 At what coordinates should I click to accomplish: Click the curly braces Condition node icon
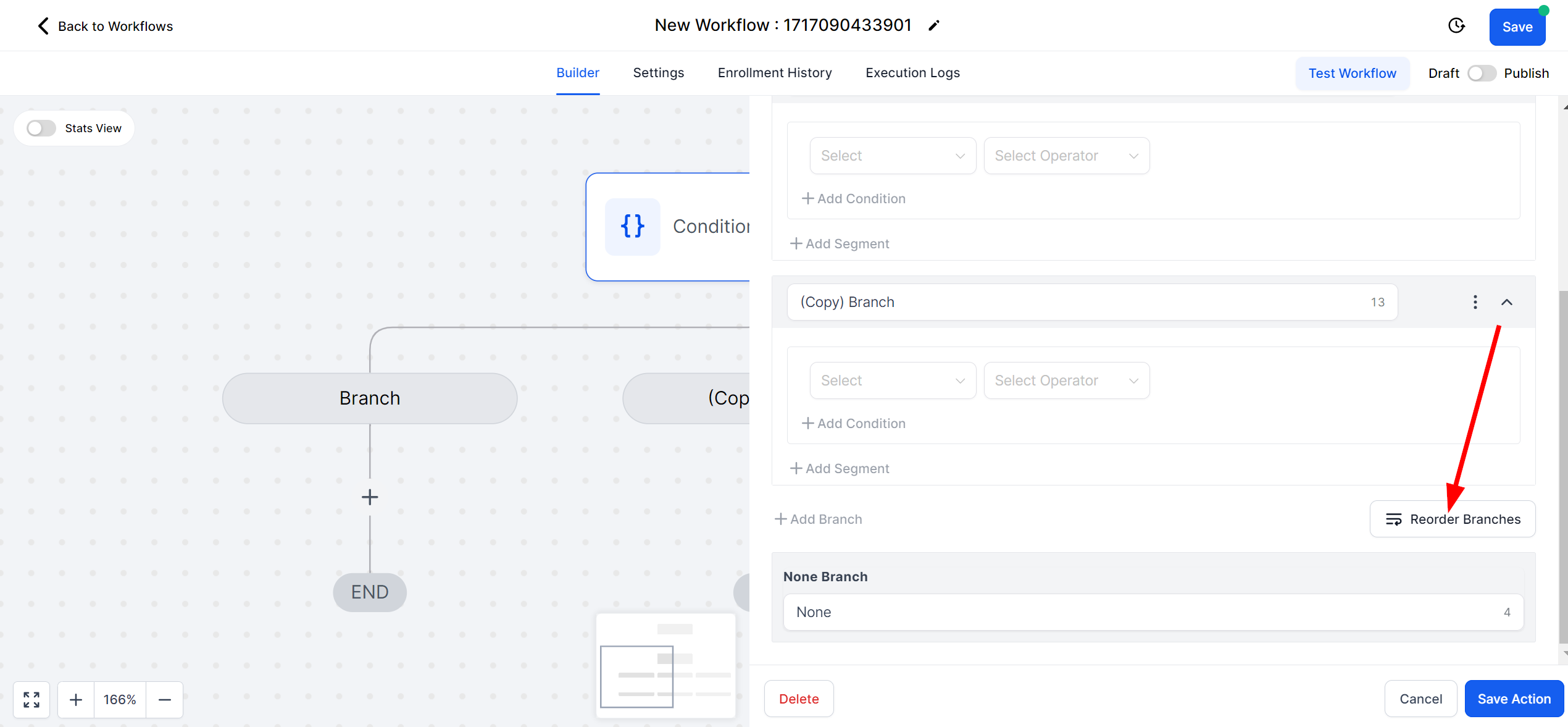[x=633, y=226]
